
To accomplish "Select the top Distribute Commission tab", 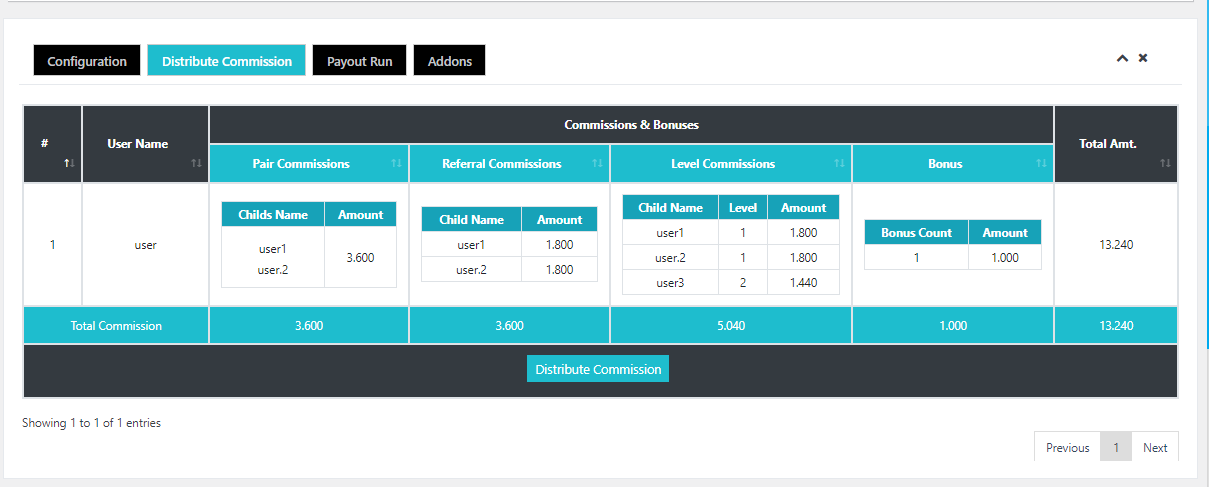I will click(x=227, y=61).
